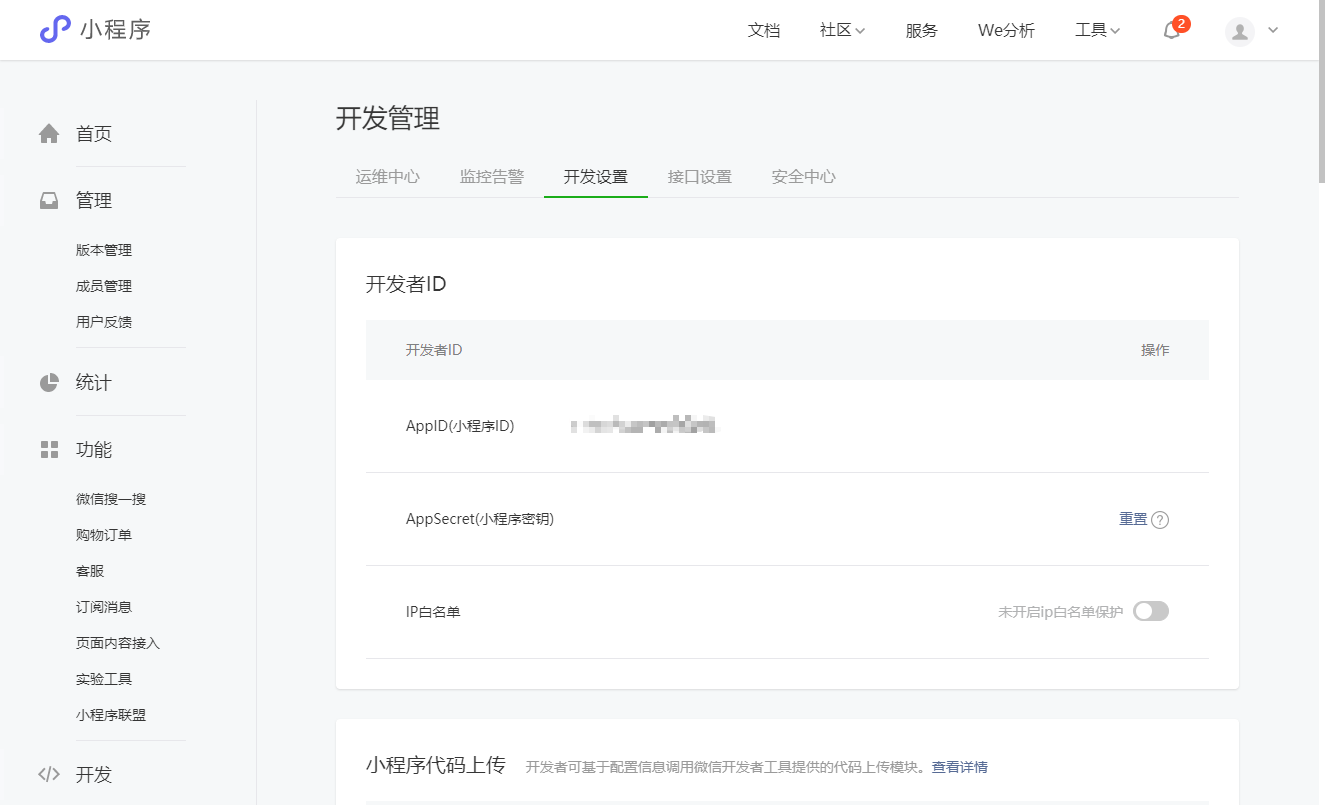Open 客服 in the sidebar
The image size is (1325, 805).
pyautogui.click(x=90, y=571)
